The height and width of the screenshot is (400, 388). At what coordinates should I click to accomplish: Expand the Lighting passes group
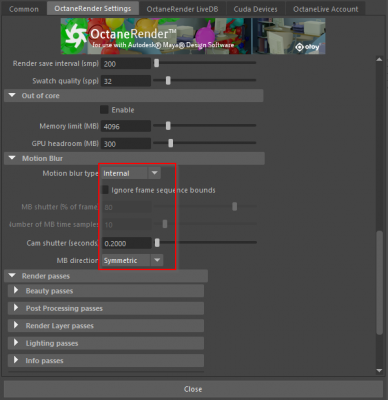16,343
